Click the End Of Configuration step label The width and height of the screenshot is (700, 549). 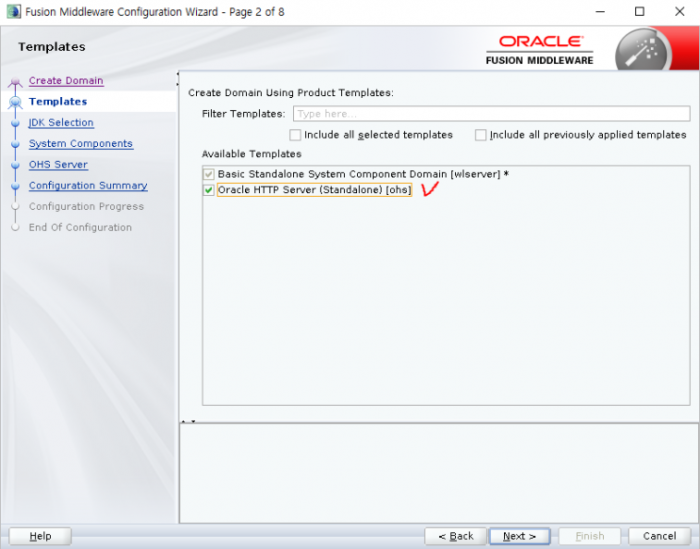pyautogui.click(x=80, y=228)
